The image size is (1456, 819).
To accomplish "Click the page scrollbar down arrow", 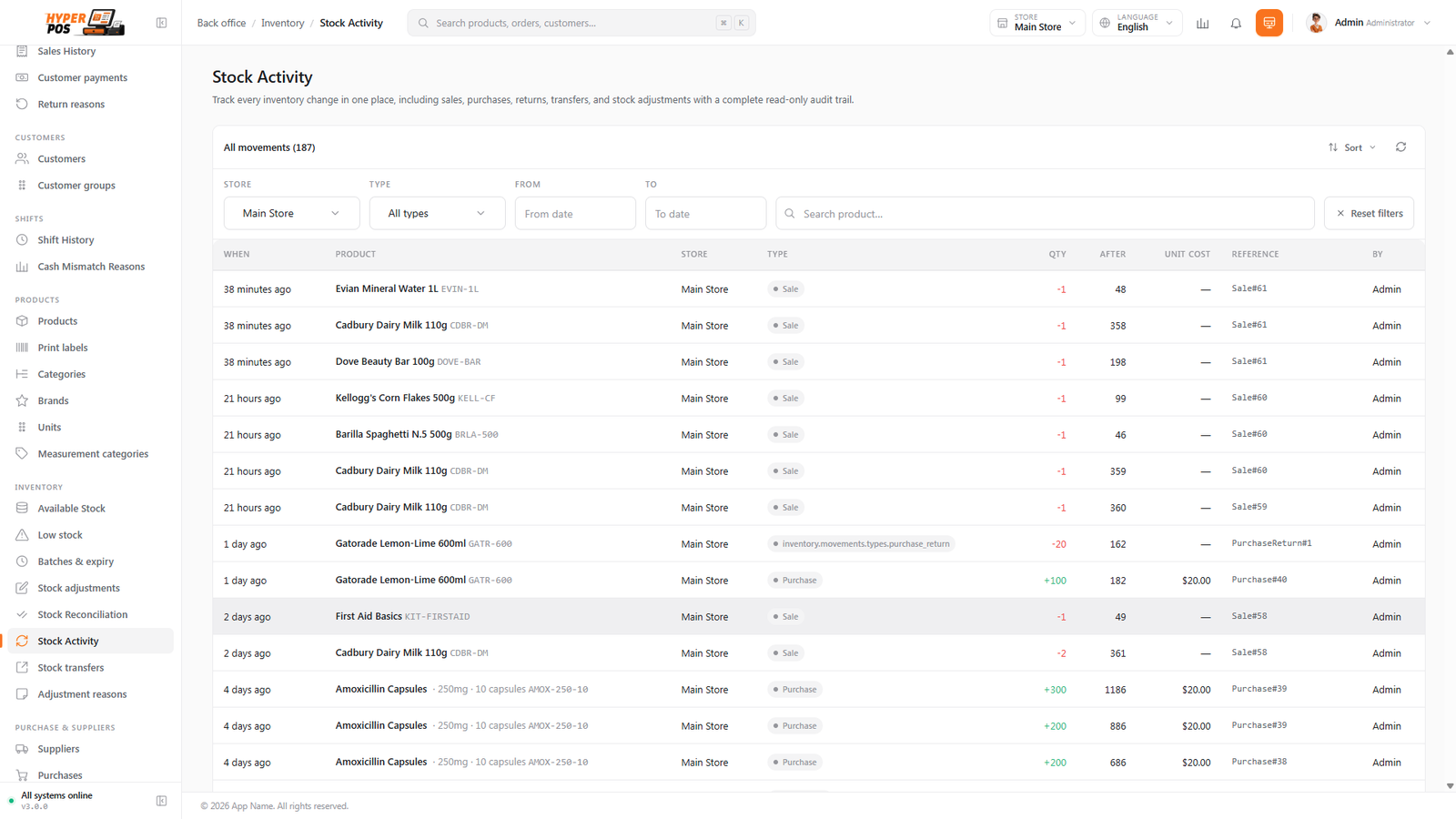I will click(x=1450, y=785).
